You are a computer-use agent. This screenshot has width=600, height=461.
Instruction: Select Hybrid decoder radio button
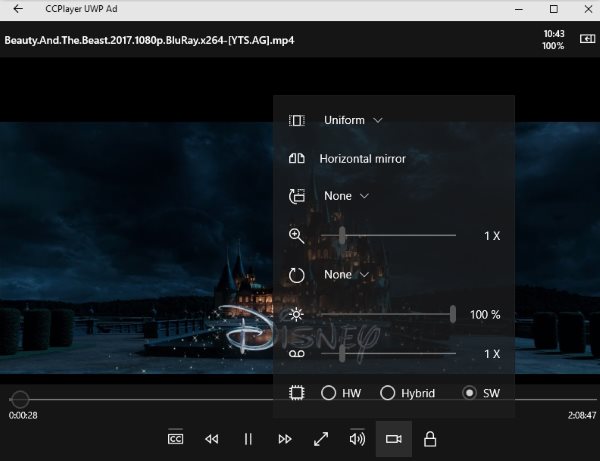tap(408, 393)
